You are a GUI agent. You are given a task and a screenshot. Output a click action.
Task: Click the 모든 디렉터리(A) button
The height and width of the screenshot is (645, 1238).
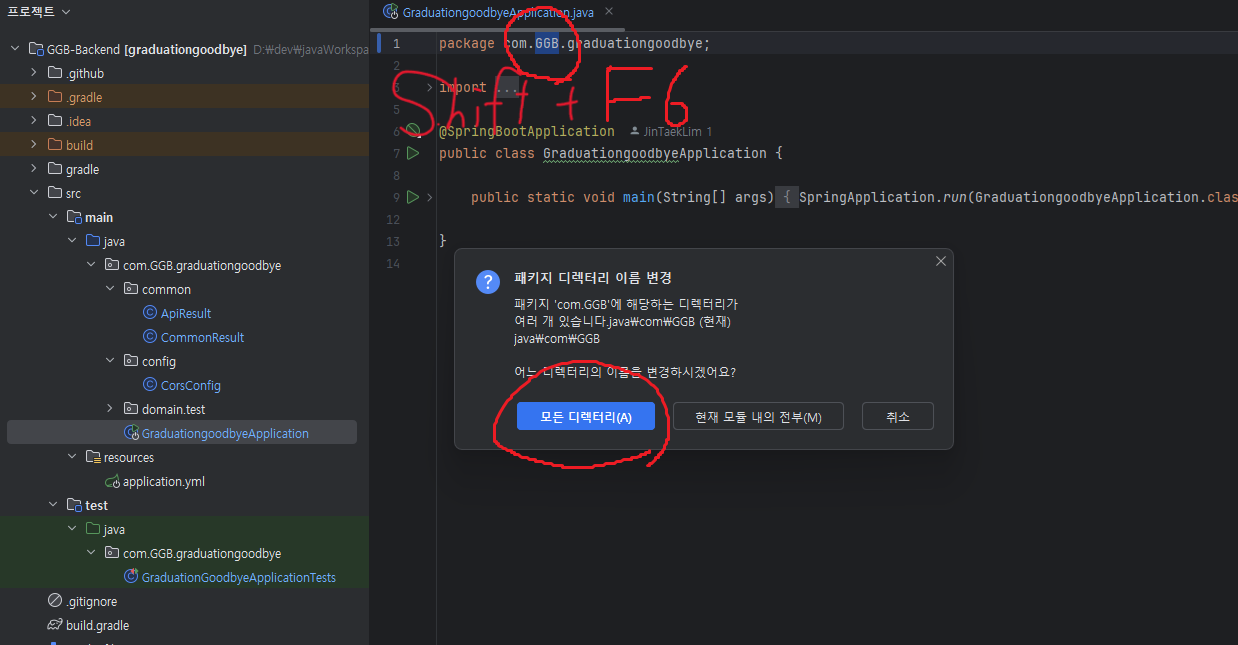[585, 416]
